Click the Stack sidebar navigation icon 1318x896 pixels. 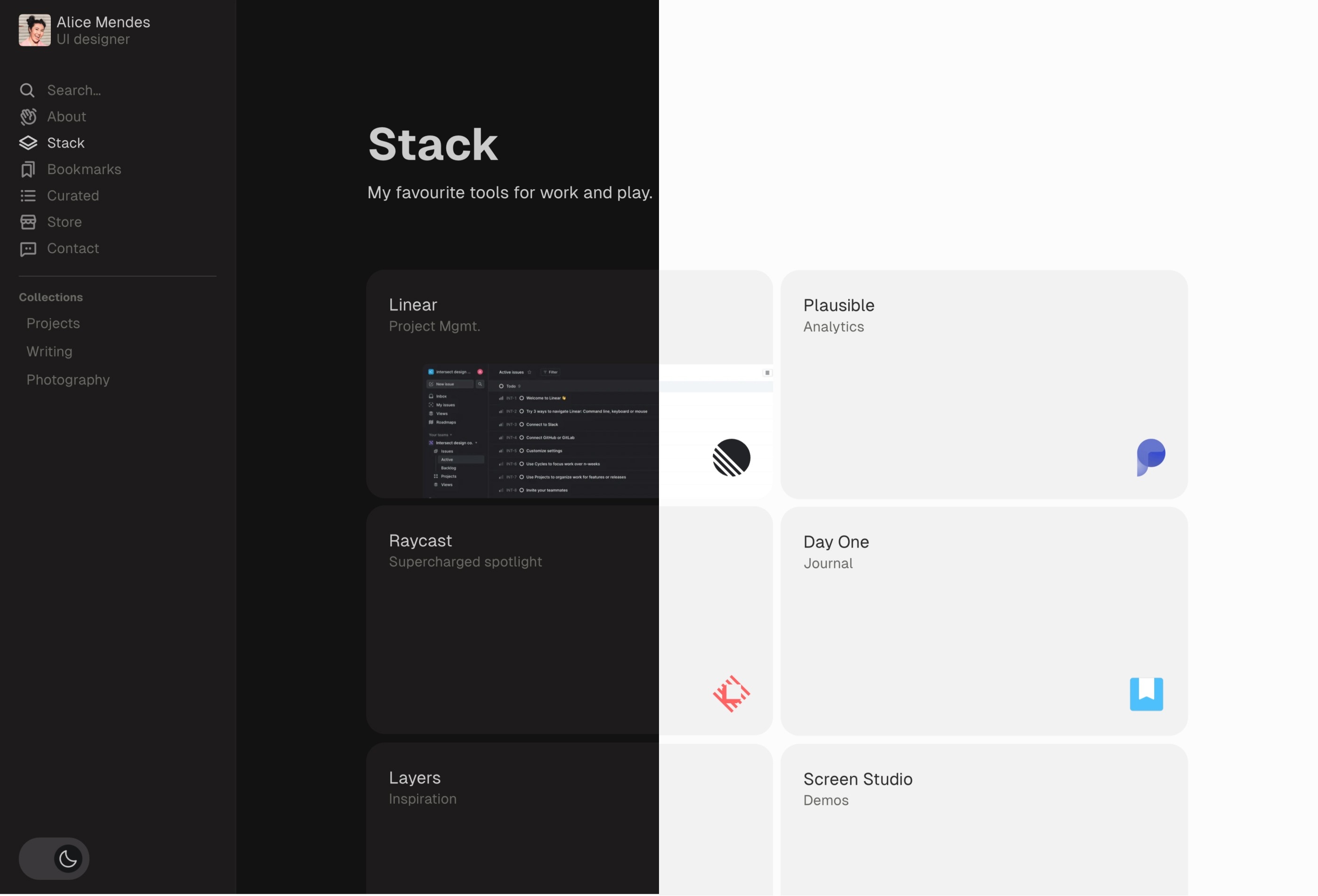[27, 142]
